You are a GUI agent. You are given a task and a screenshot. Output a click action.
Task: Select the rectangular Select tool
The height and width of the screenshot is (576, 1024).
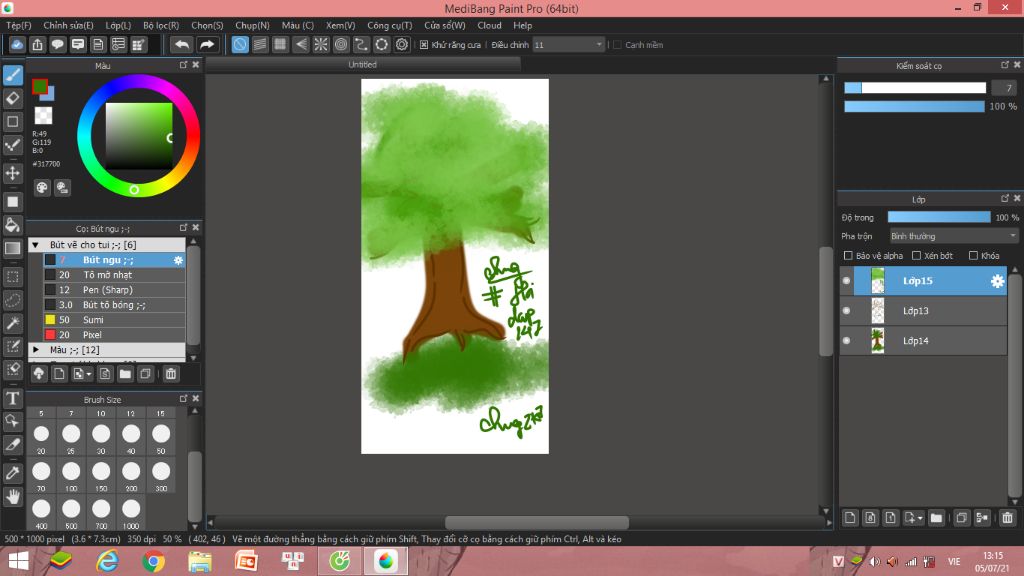(x=13, y=277)
